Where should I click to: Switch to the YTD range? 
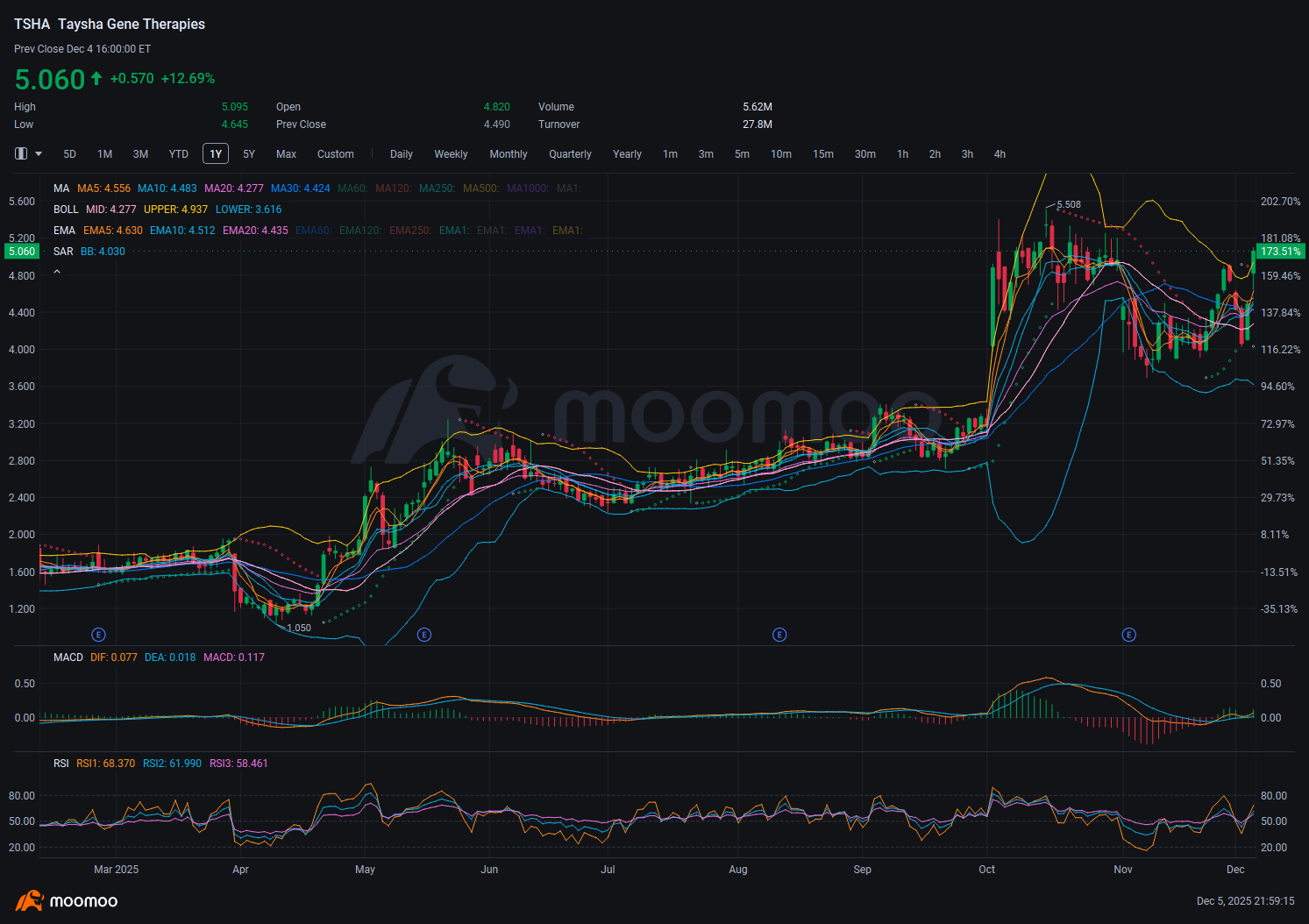pos(179,154)
